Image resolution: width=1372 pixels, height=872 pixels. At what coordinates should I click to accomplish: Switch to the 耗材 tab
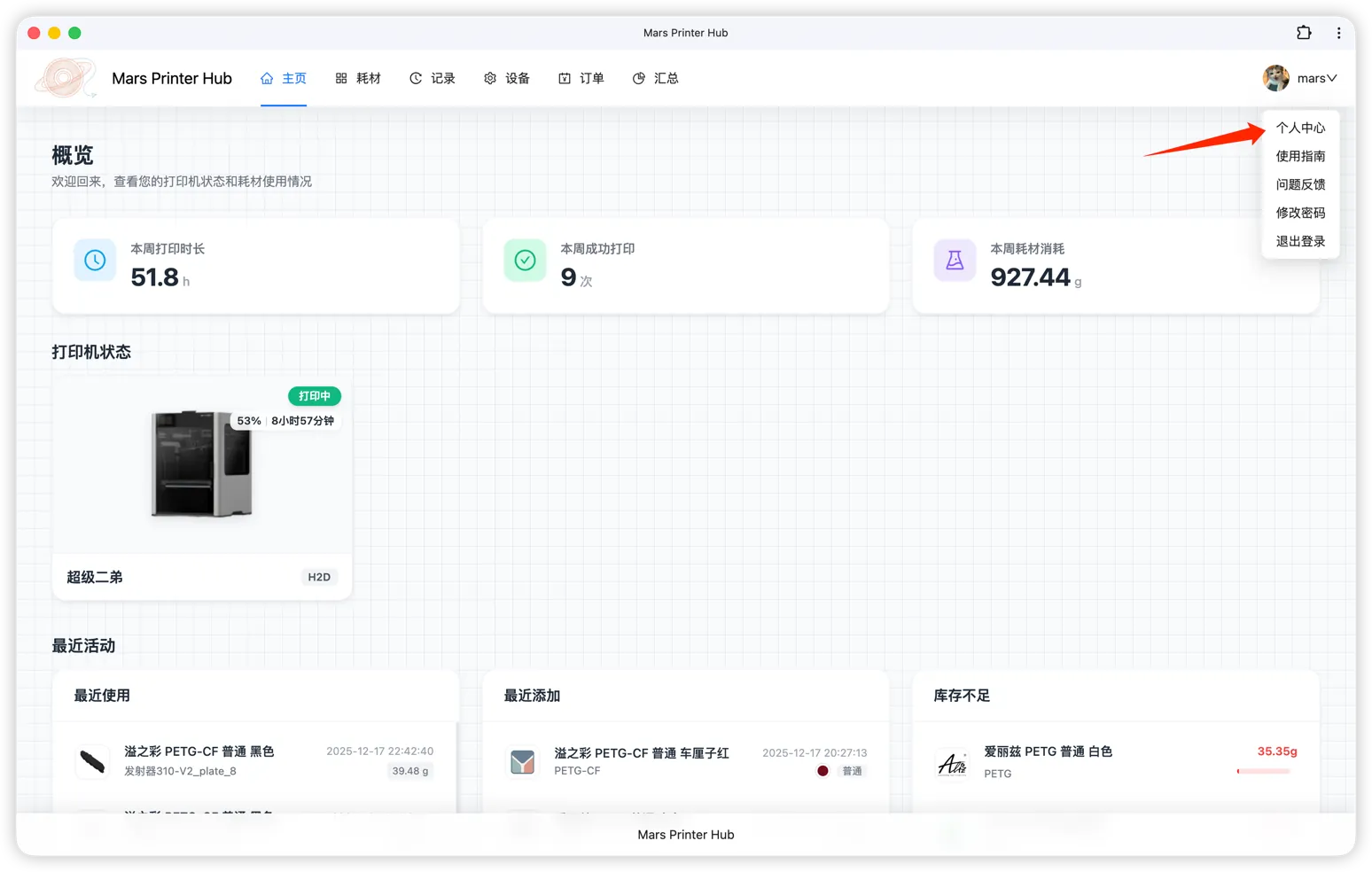tap(358, 78)
